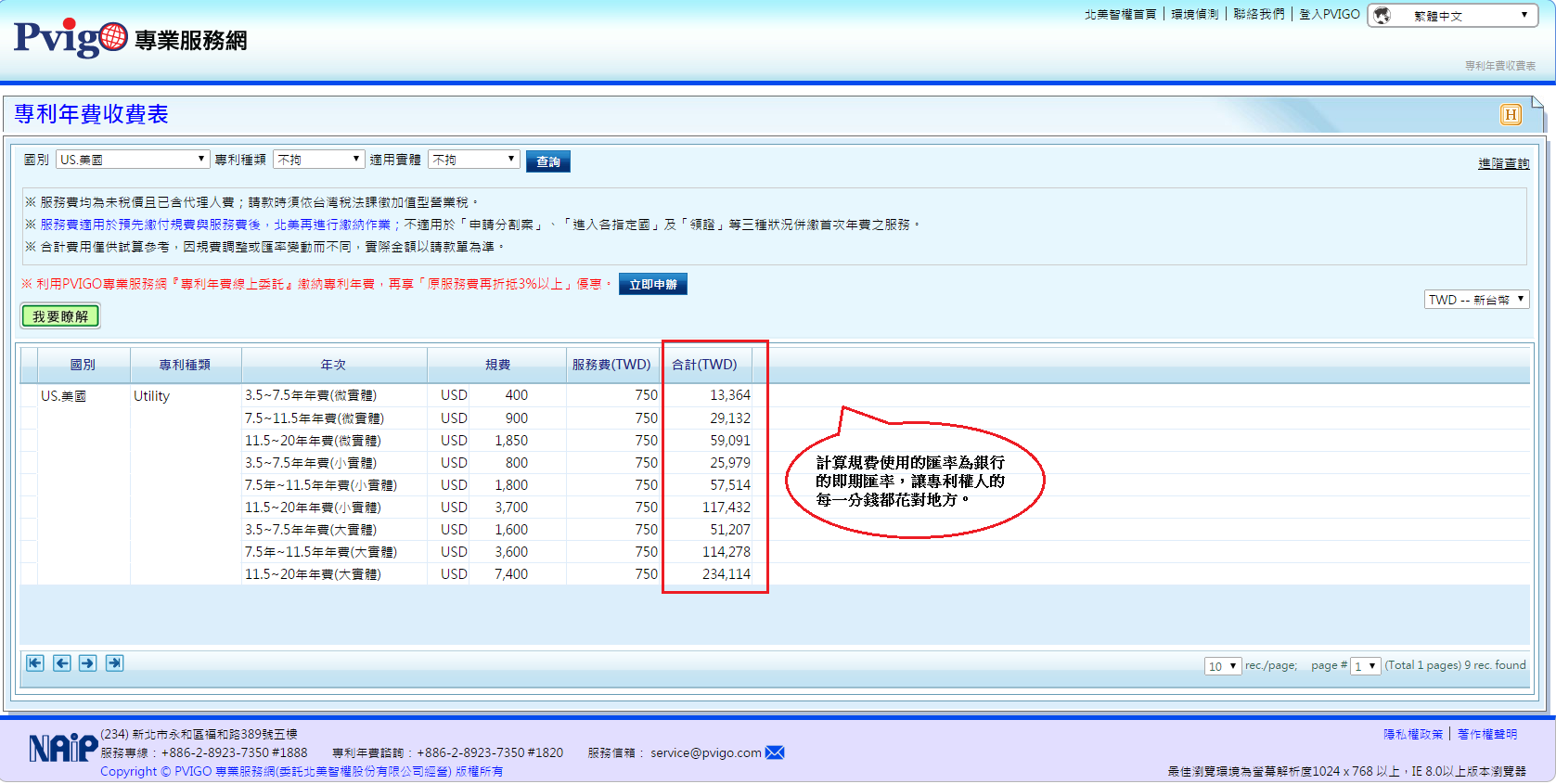
Task: Sort by the 合計(TWD) column header
Action: click(704, 365)
